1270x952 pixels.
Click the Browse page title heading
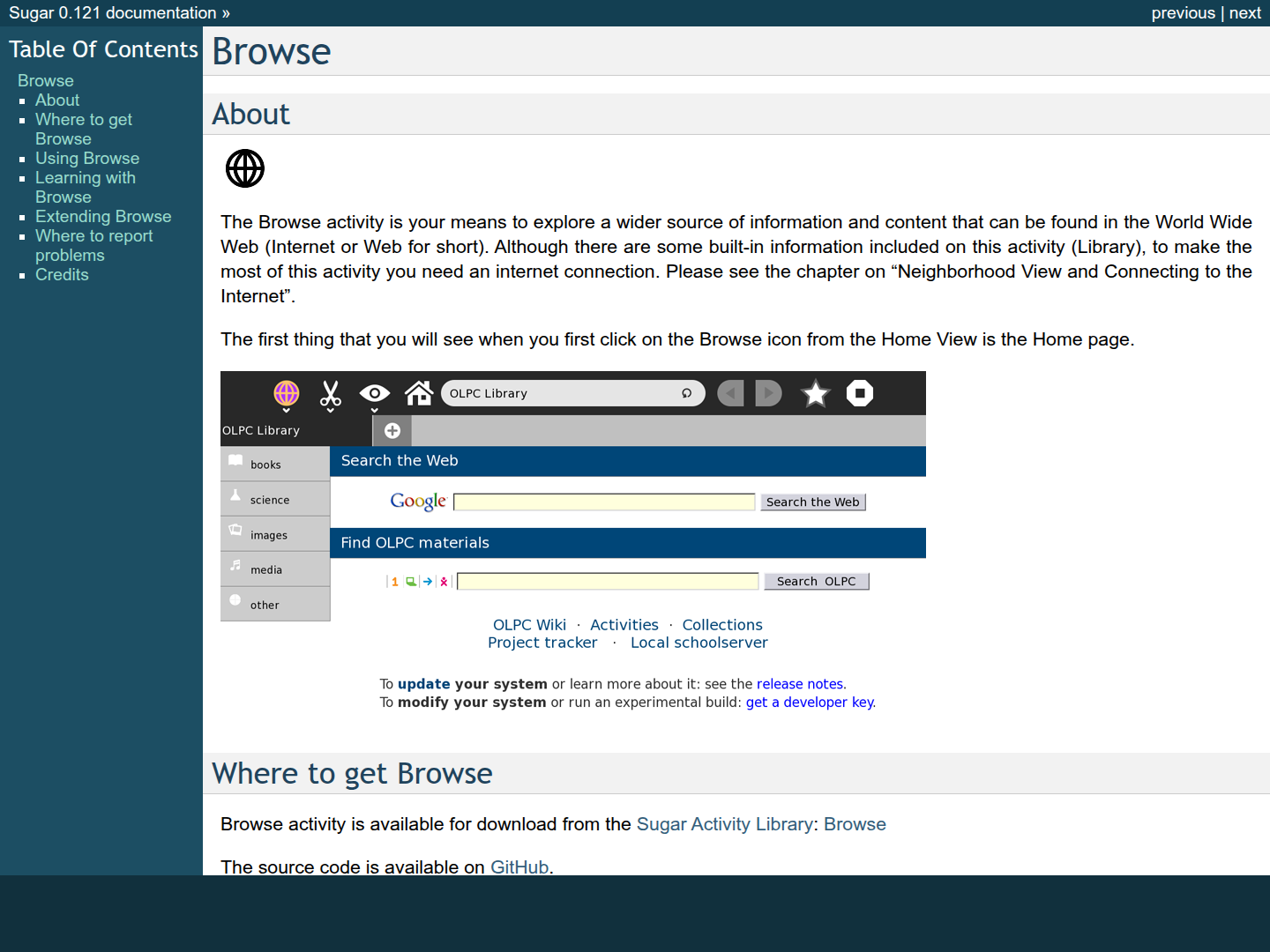tap(272, 51)
